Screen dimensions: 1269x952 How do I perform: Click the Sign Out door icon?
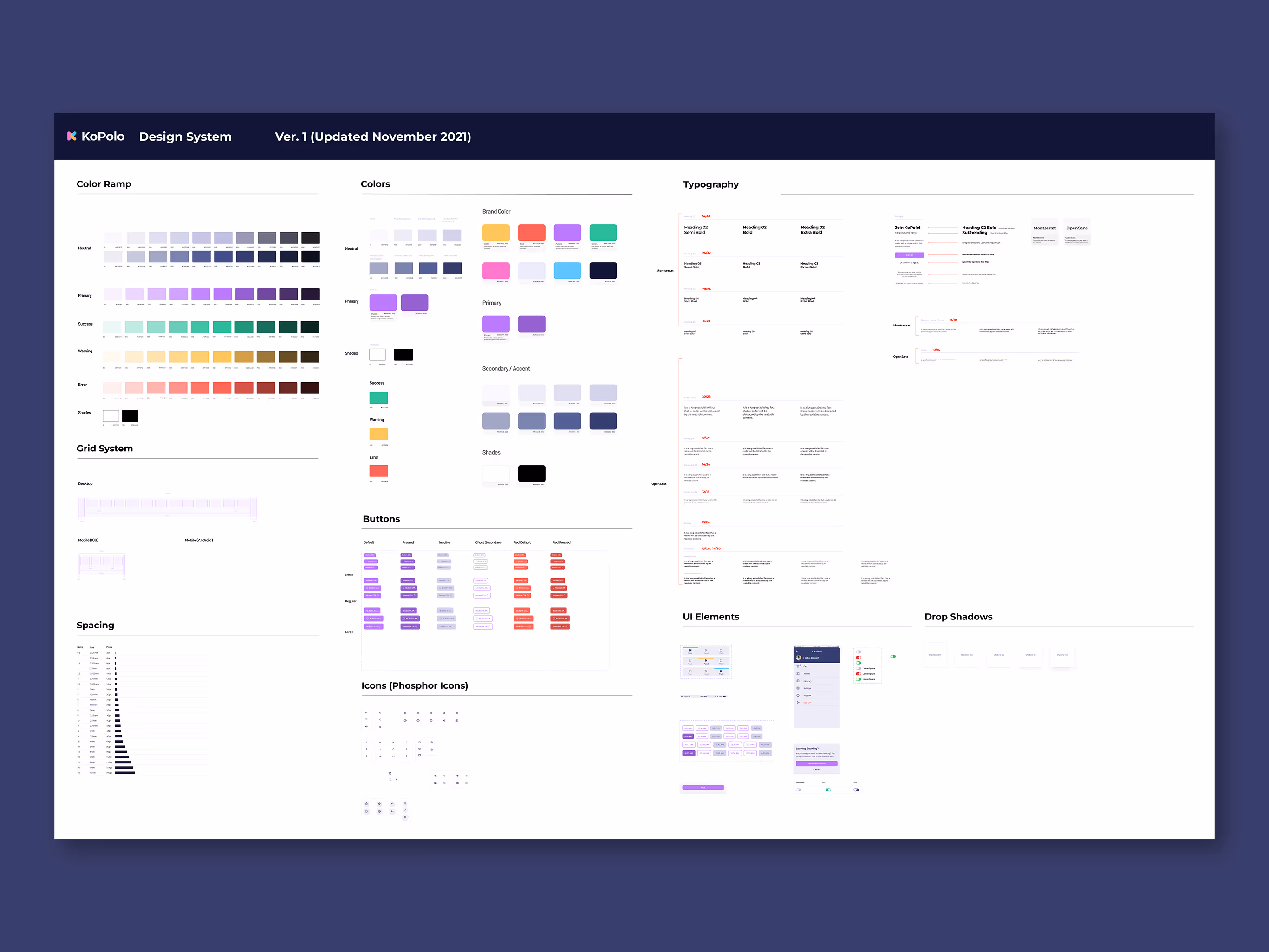point(798,702)
